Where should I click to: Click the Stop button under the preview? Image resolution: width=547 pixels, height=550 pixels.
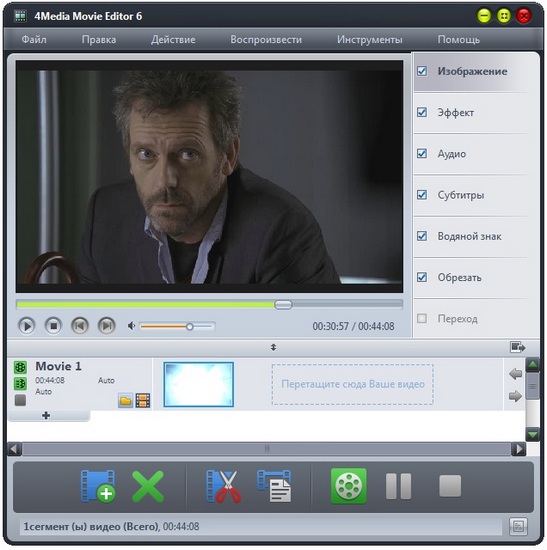53,326
